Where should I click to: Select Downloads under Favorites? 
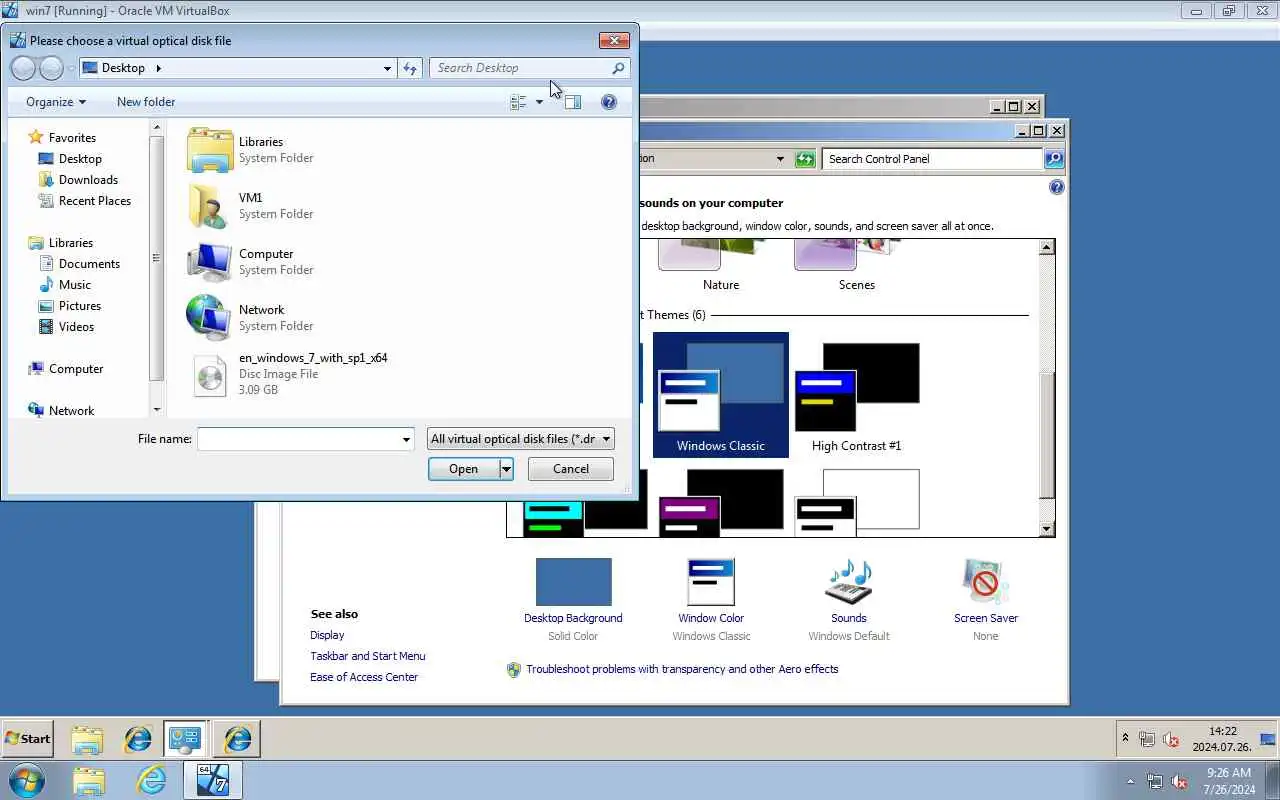[x=88, y=180]
